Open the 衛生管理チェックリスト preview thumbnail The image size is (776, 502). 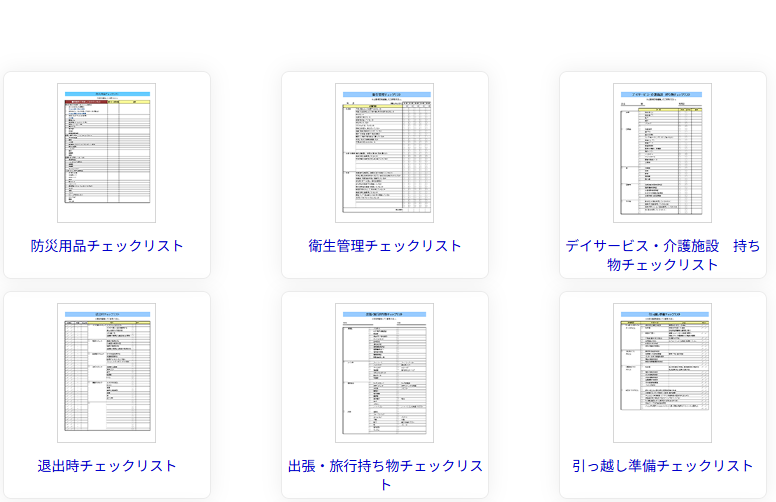384,153
